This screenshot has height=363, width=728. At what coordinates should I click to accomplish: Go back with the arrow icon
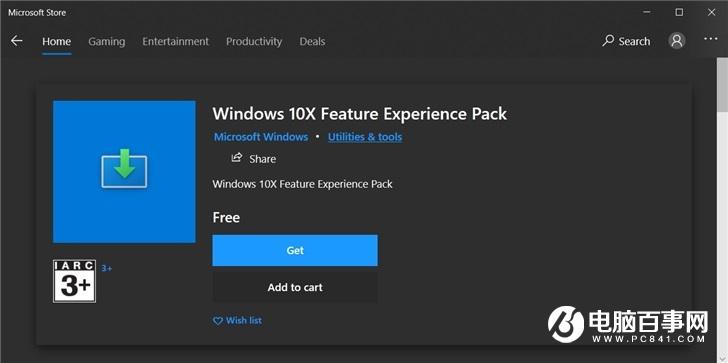[17, 41]
